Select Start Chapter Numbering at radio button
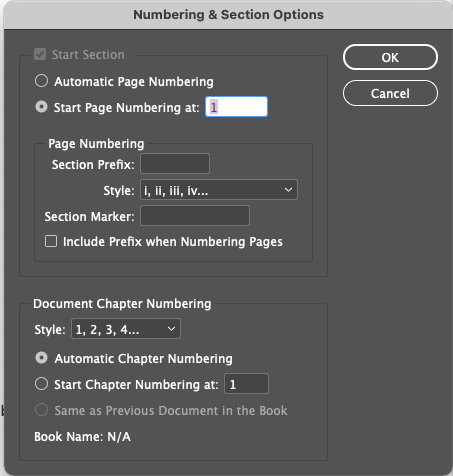This screenshot has width=453, height=476. [x=42, y=384]
